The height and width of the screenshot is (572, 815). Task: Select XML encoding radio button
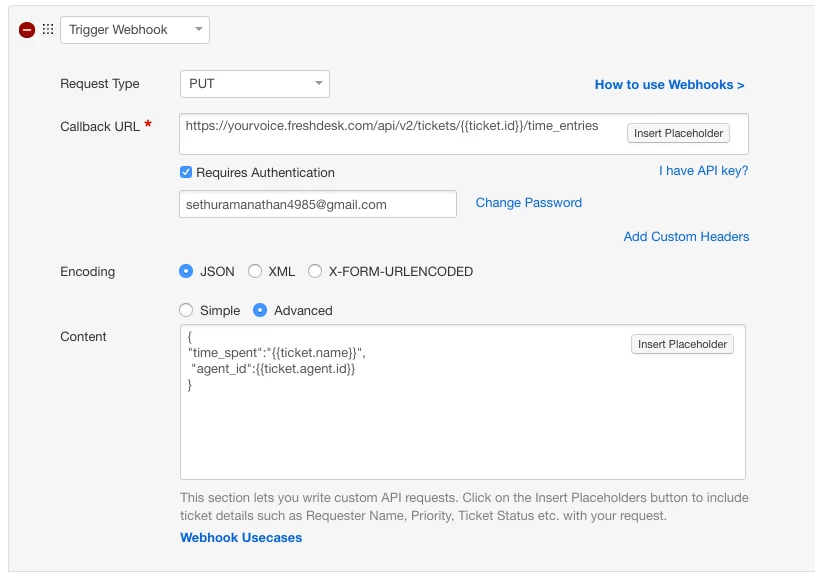(255, 271)
